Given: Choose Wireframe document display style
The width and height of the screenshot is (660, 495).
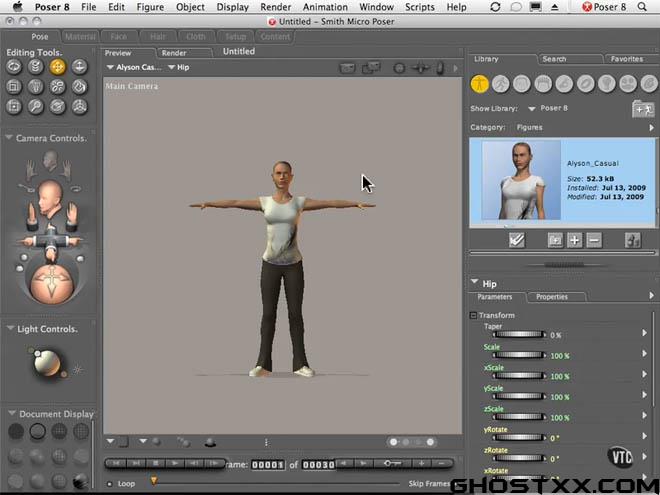Looking at the screenshot, I should coord(59,431).
